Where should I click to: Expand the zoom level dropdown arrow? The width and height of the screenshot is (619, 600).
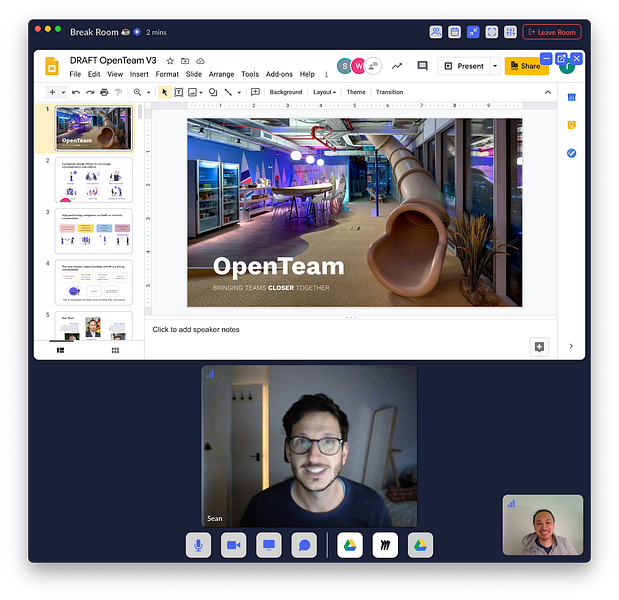point(148,92)
